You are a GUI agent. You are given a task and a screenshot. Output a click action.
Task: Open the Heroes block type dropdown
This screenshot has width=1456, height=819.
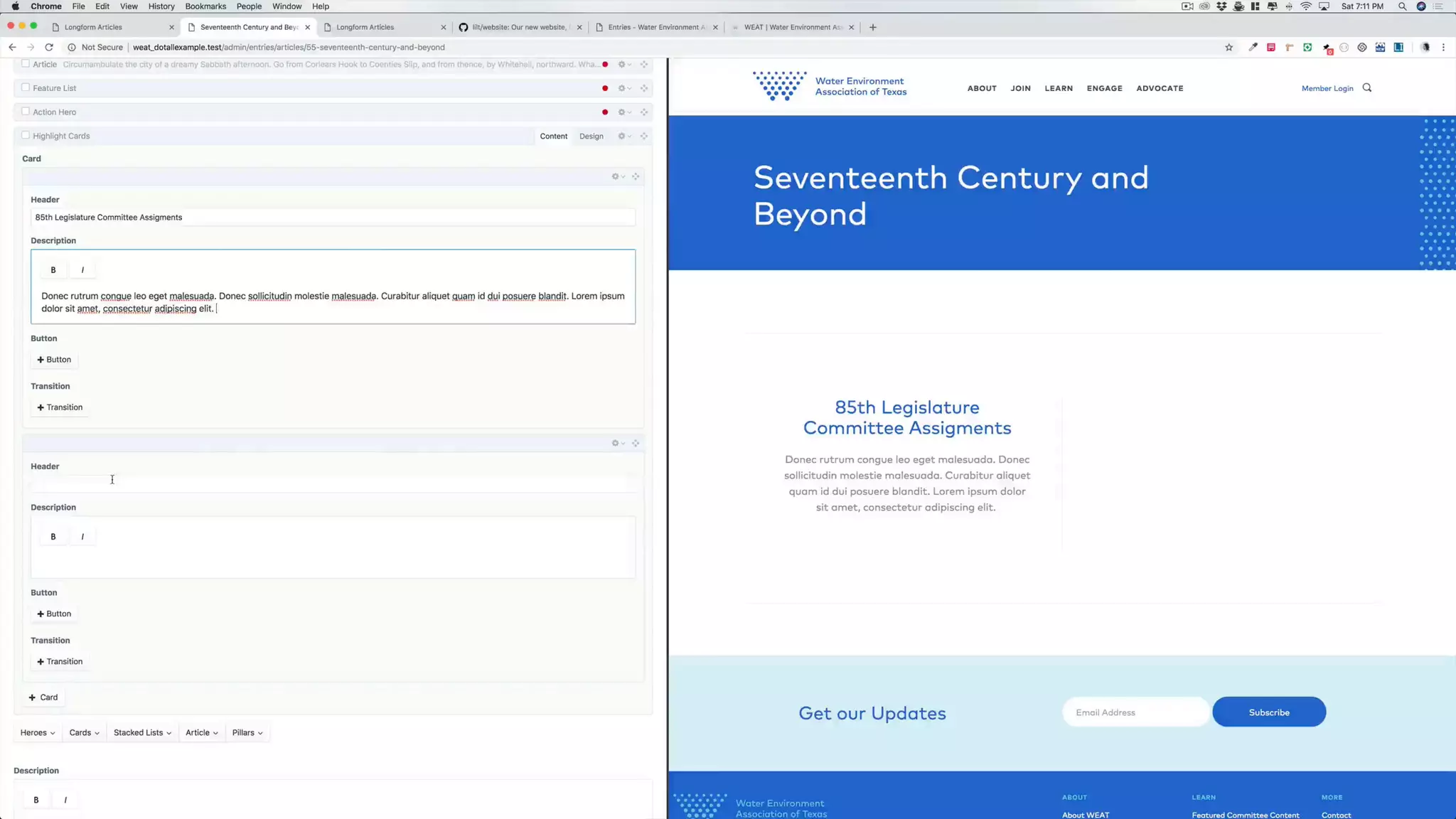pyautogui.click(x=38, y=733)
